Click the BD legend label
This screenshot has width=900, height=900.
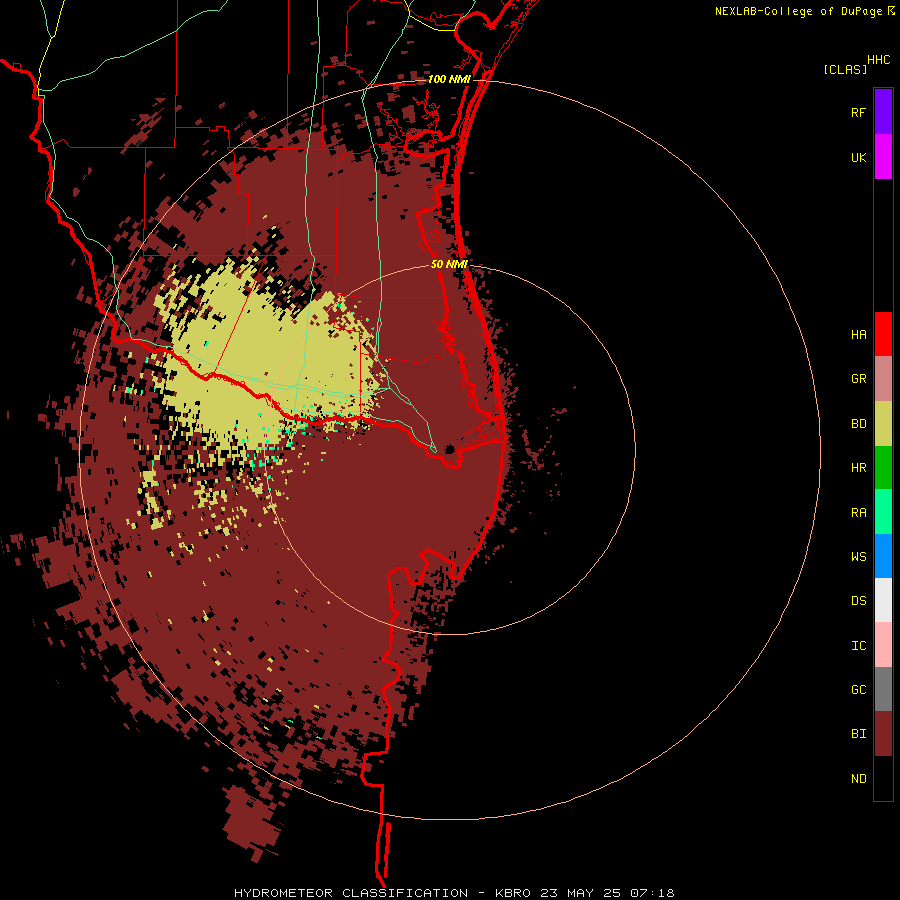tap(858, 424)
